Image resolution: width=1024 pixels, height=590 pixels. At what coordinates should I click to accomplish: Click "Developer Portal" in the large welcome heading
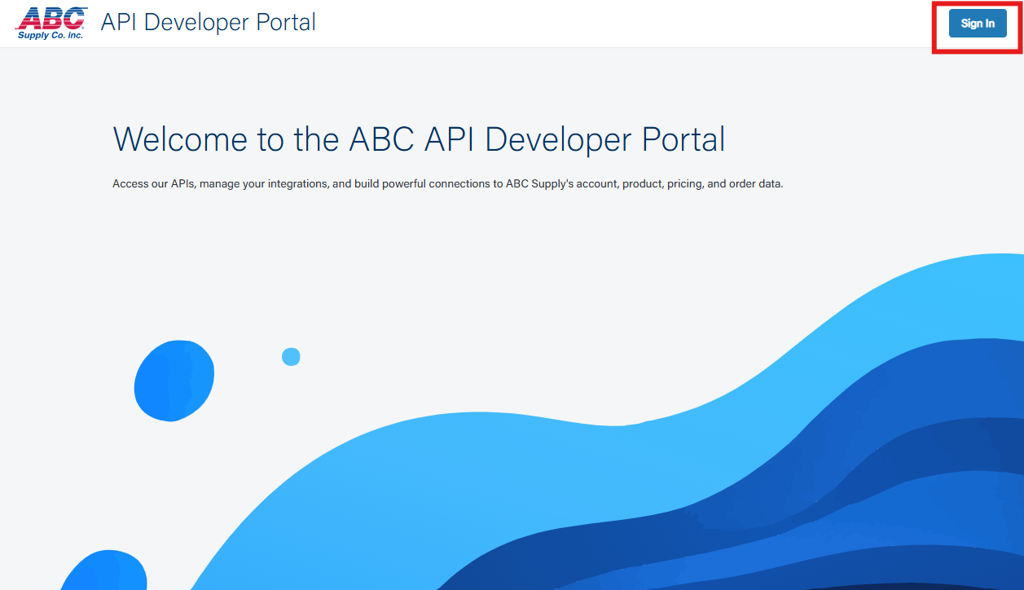[605, 139]
